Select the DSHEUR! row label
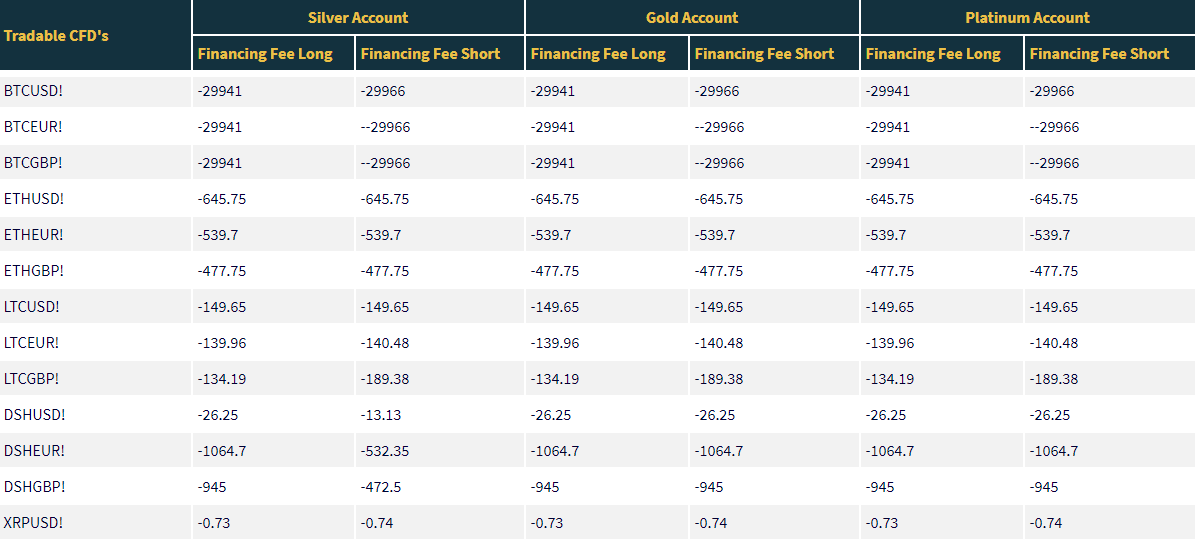Screen dimensions: 1195x539 34,451
